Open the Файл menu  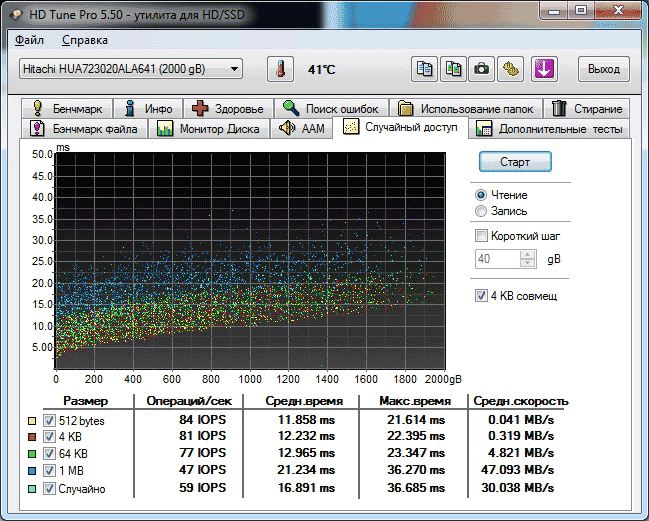pos(29,40)
